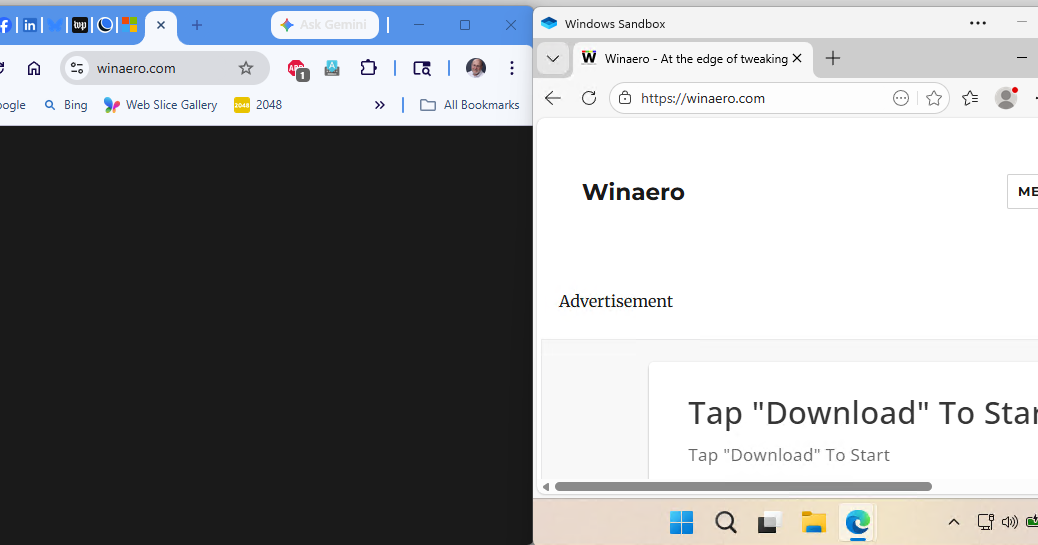This screenshot has width=1038, height=545.
Task: Add page to favorites in Edge
Action: tap(933, 98)
